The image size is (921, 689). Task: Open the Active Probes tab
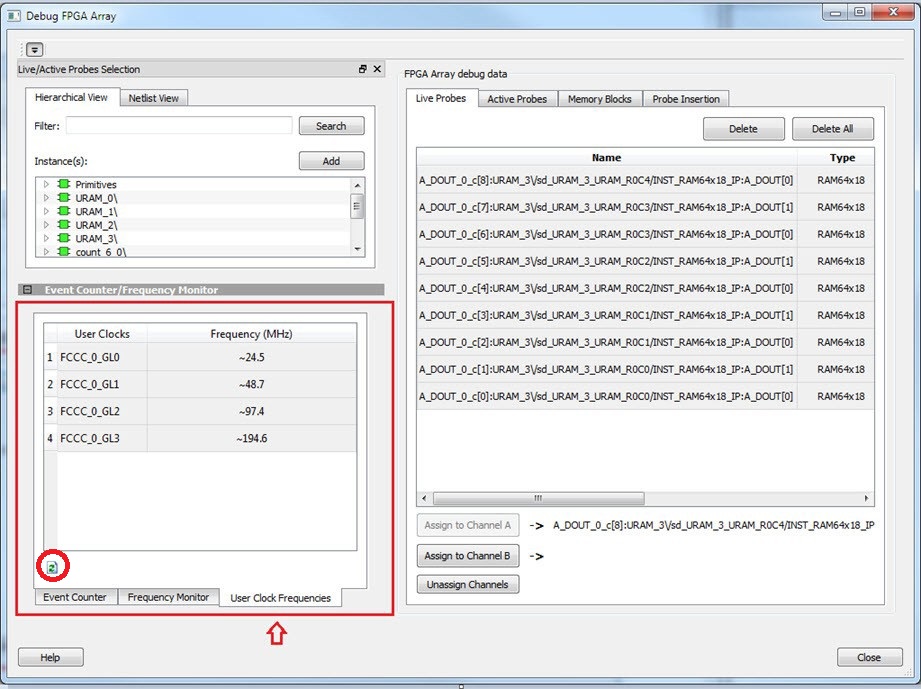coord(516,99)
